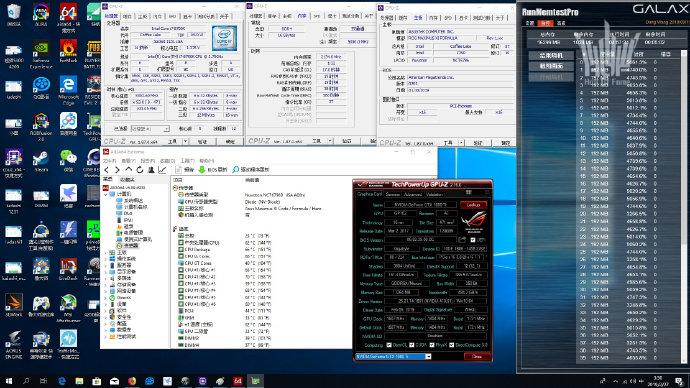Open the Tools dropdown arrow in right CPU-Z

(x=461, y=143)
